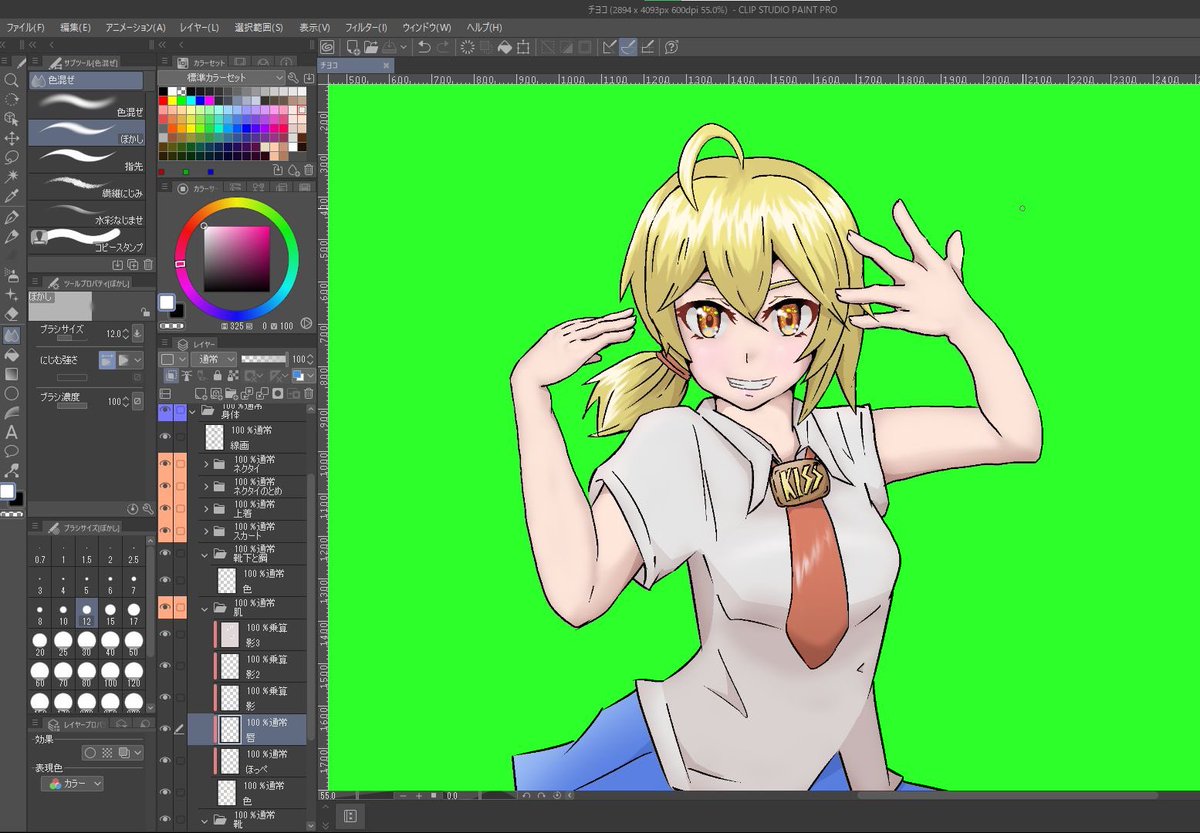Toggle visibility of the 影3 layer

165,635
